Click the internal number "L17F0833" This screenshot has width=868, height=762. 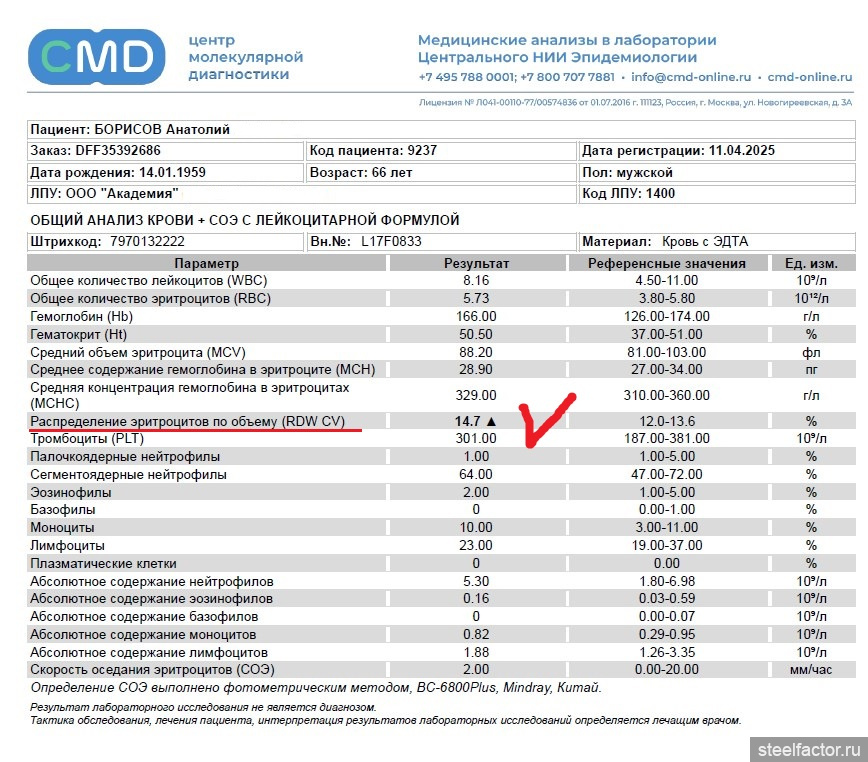[x=391, y=242]
